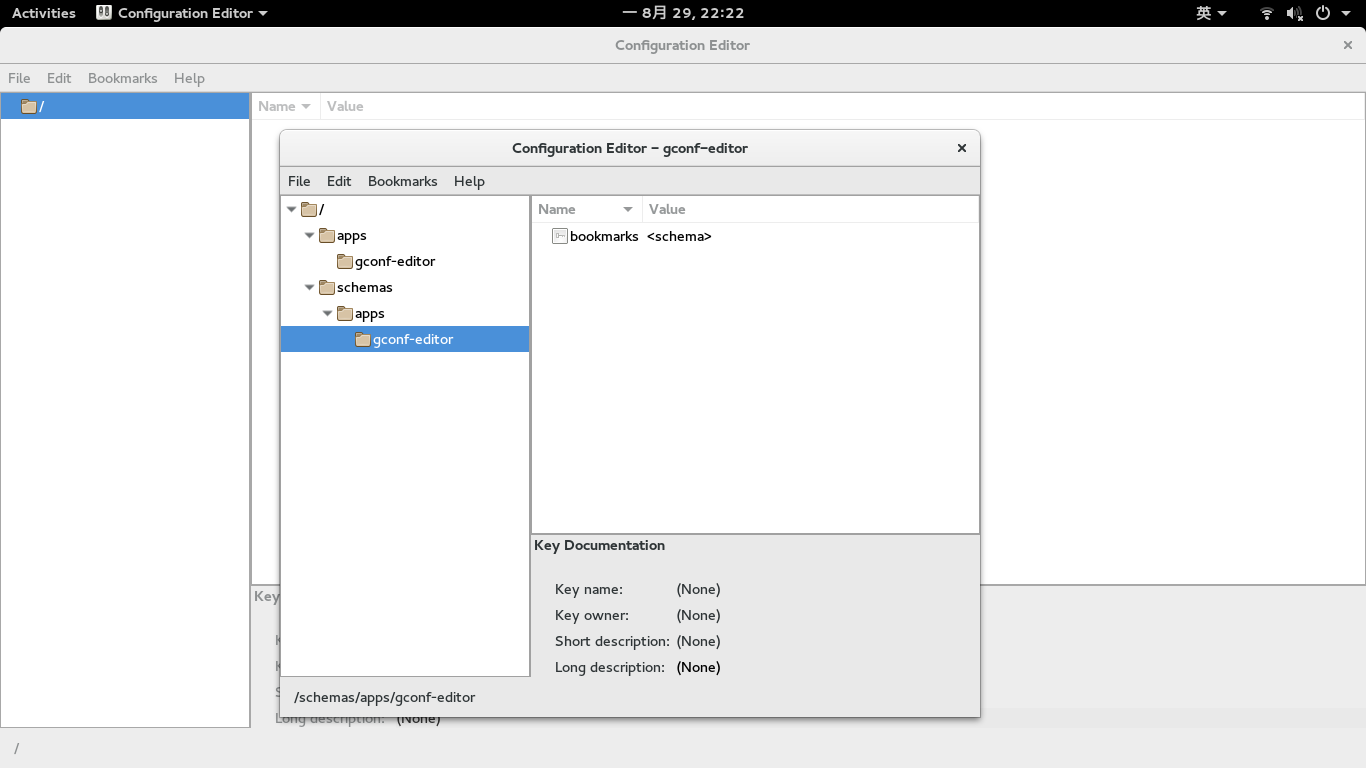Select the highlighted gconf-editor tree row
1366x768 pixels.
405,339
